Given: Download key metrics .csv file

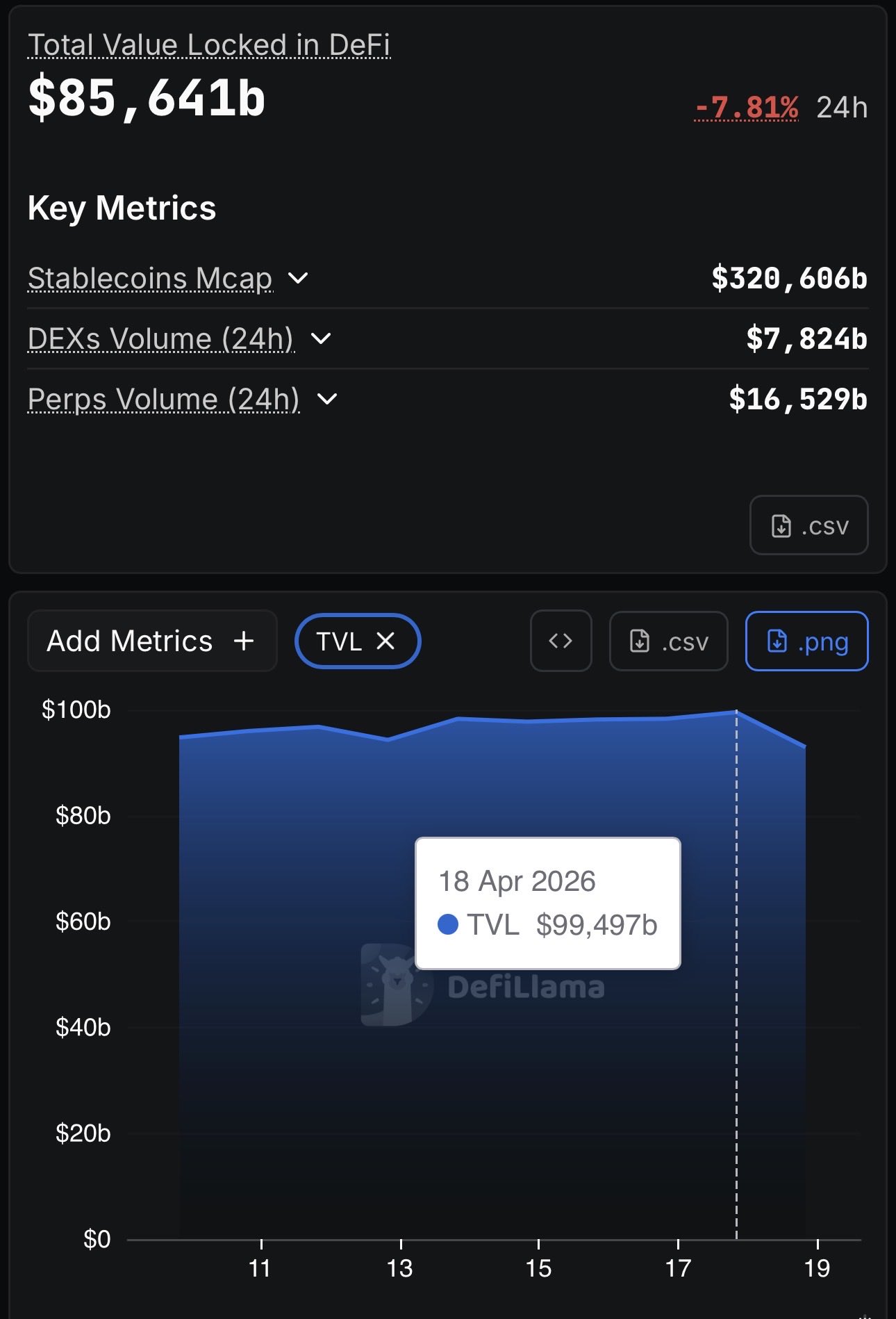Looking at the screenshot, I should point(808,525).
